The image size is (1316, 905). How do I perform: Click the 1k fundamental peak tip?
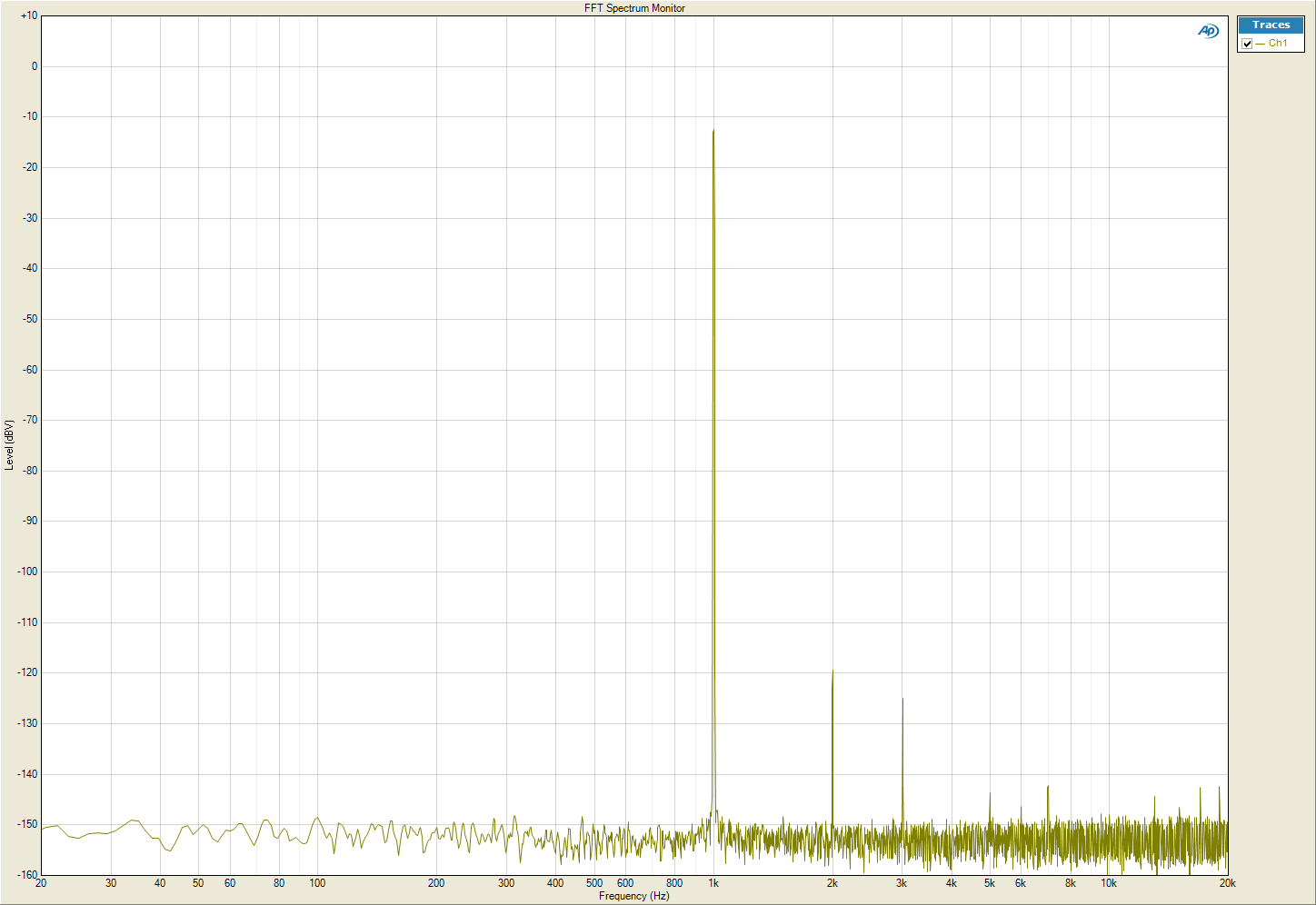713,131
